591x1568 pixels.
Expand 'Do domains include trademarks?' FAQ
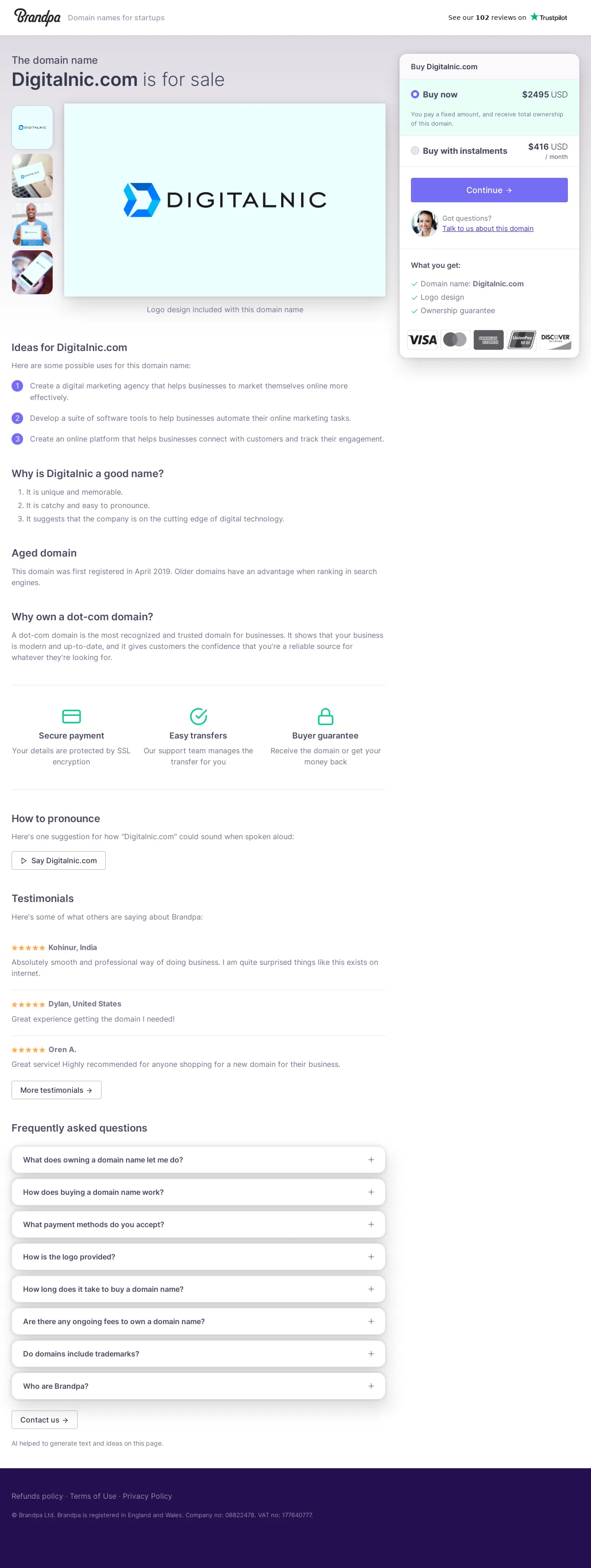point(199,1353)
